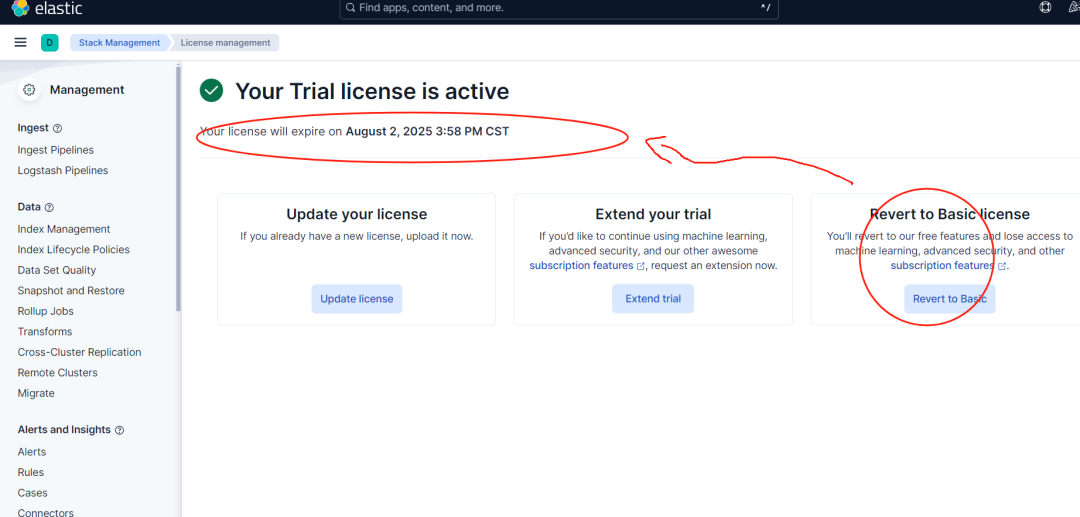Click License management breadcrumb
1080x517 pixels.
(x=225, y=43)
